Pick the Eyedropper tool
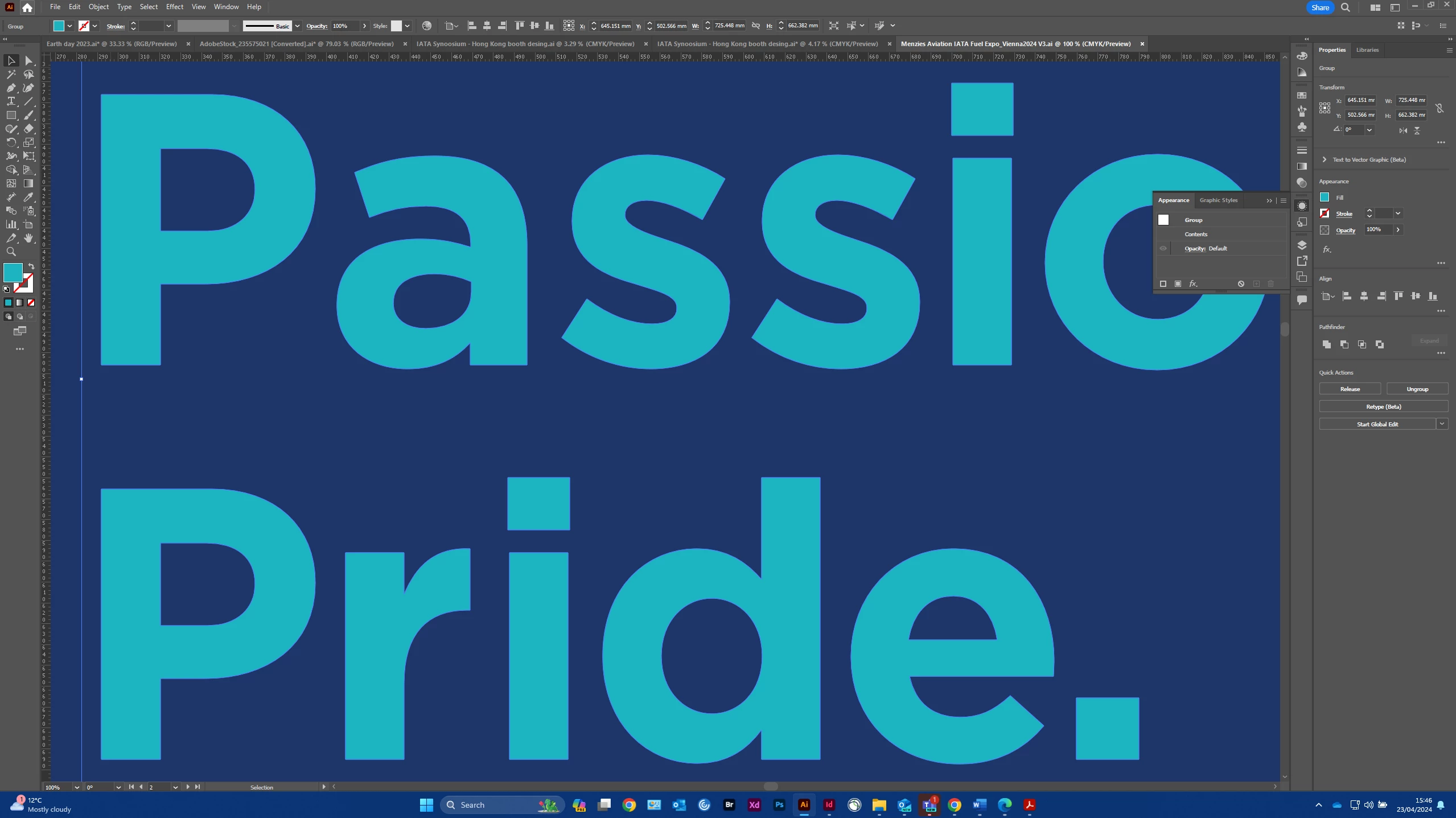Image resolution: width=1456 pixels, height=818 pixels. pos(28,197)
